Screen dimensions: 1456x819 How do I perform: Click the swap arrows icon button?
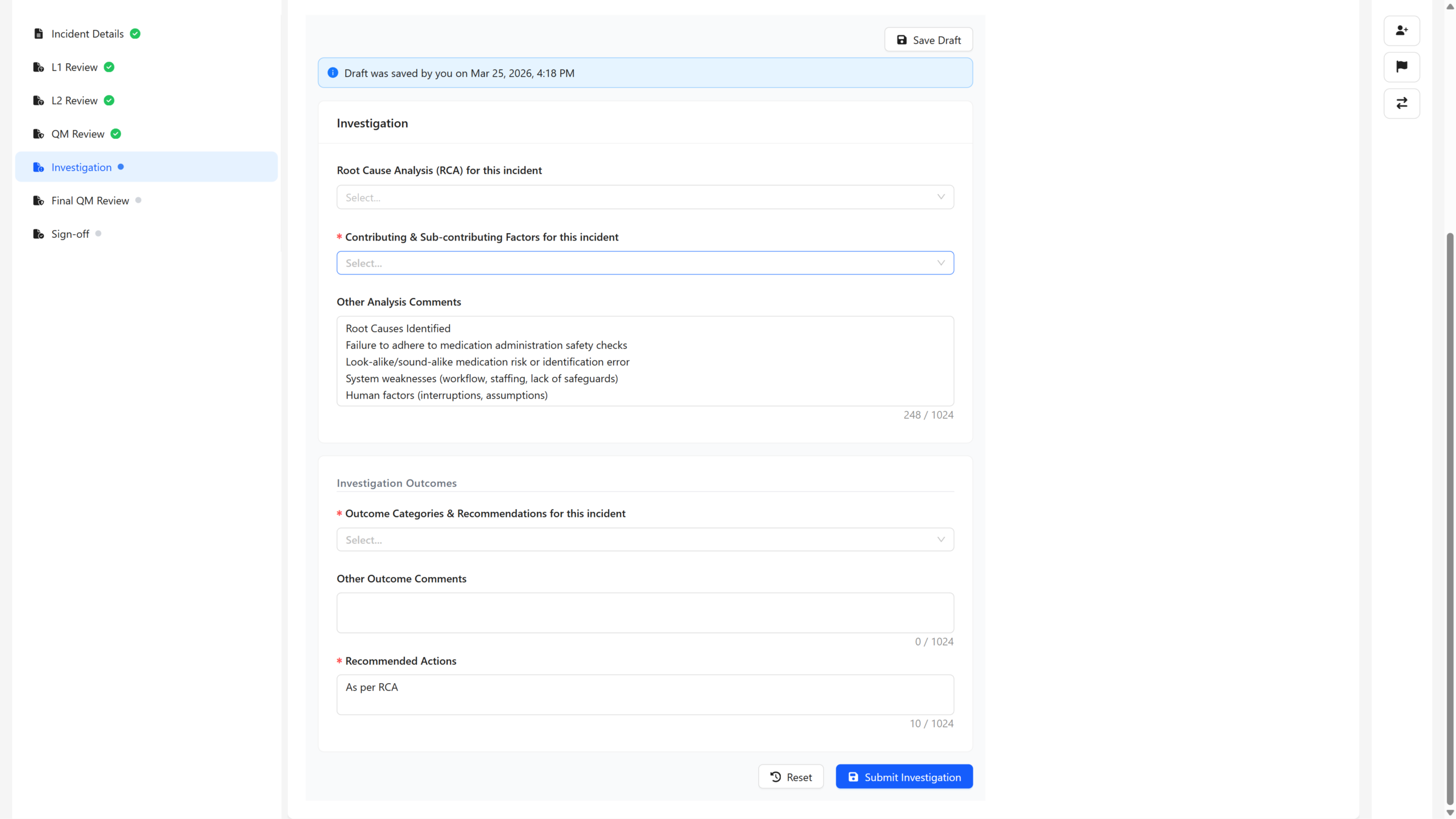click(1401, 103)
